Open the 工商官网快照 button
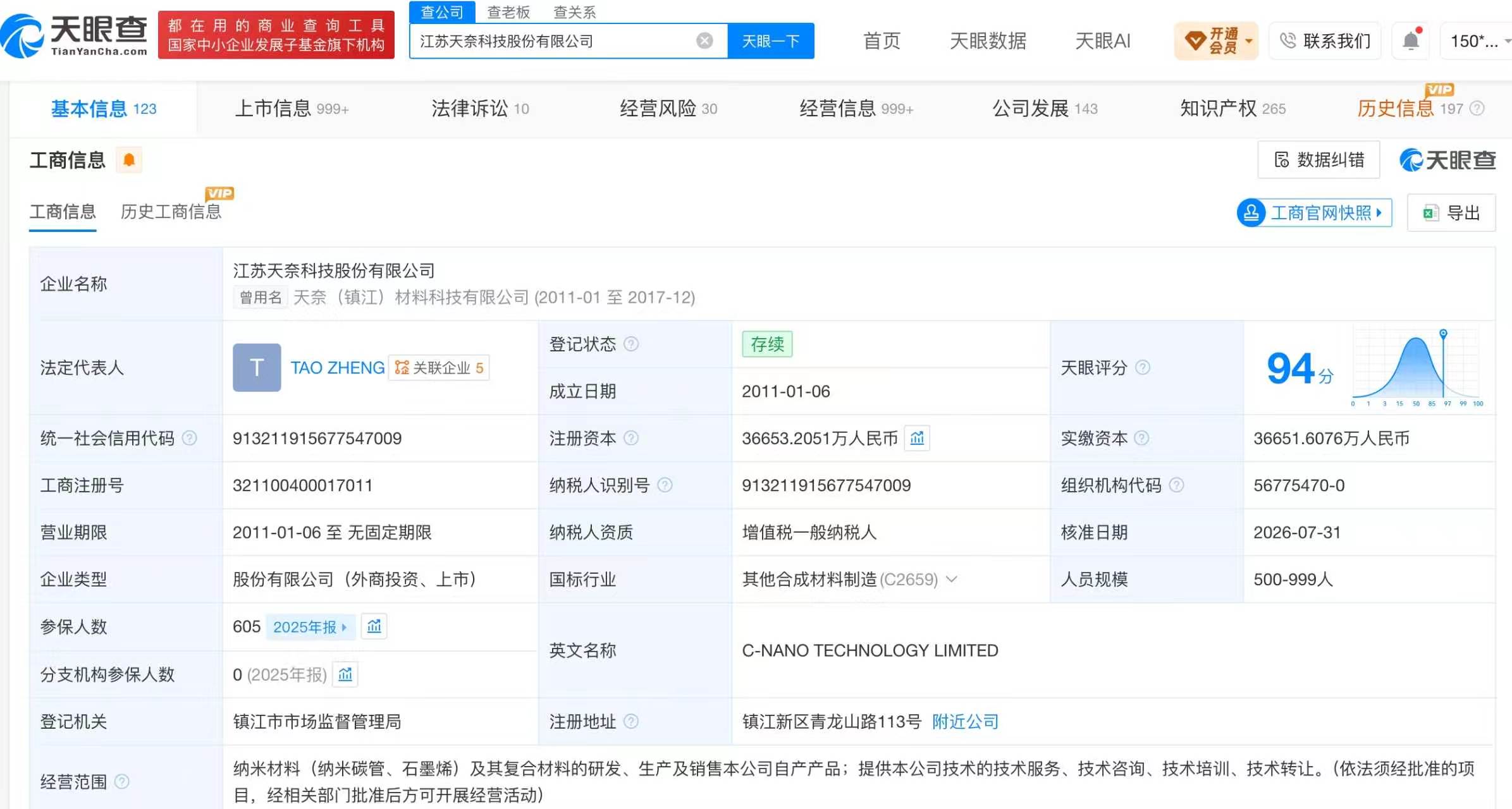 [1315, 213]
